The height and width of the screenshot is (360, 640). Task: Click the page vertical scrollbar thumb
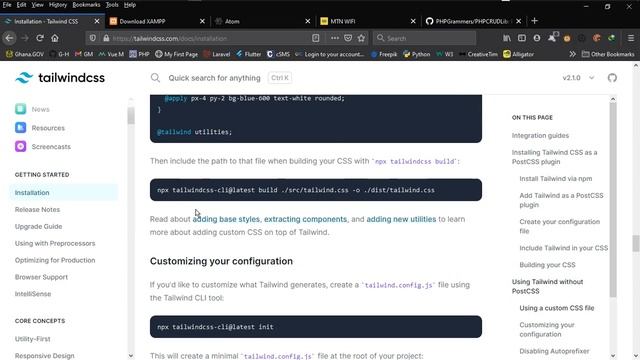[636, 244]
